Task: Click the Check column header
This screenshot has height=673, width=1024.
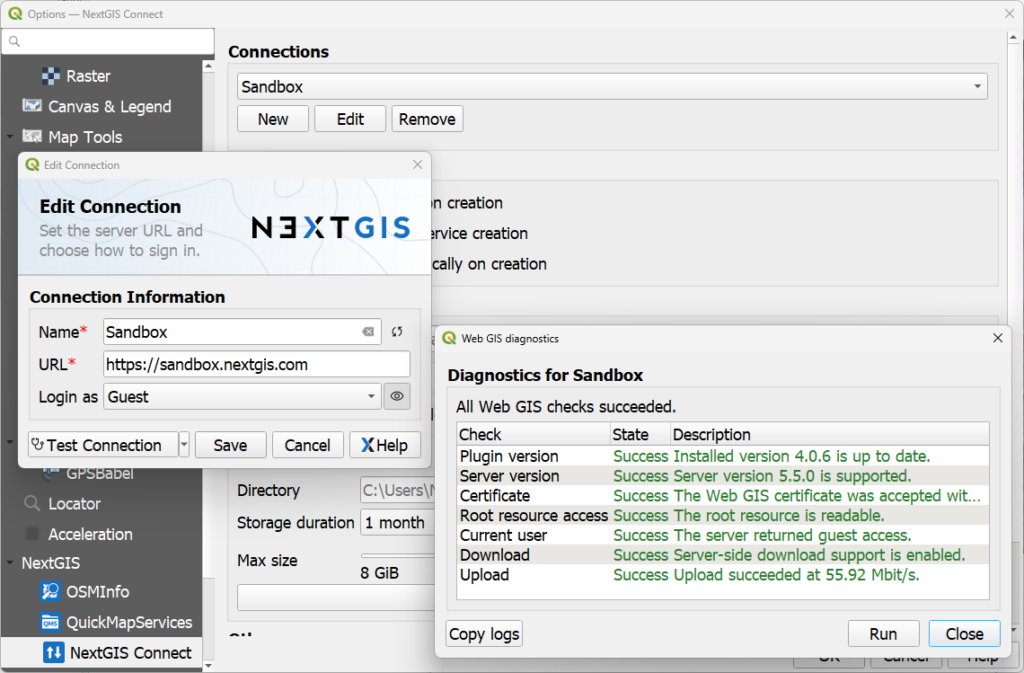Action: pos(533,434)
